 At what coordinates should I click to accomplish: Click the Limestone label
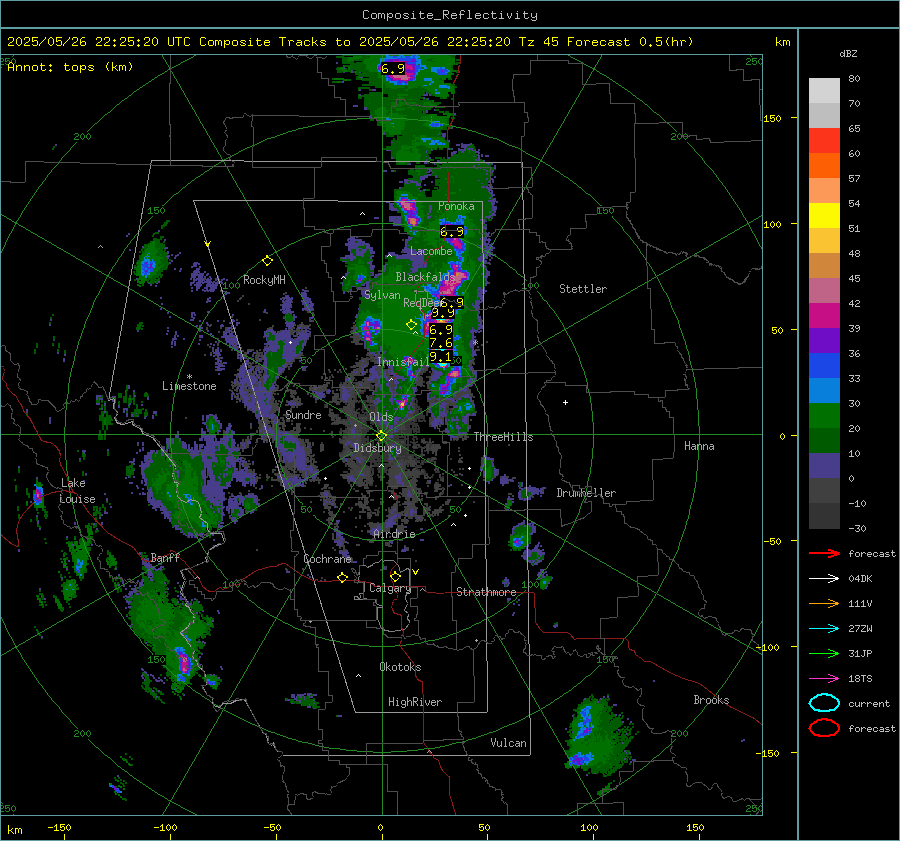(189, 386)
